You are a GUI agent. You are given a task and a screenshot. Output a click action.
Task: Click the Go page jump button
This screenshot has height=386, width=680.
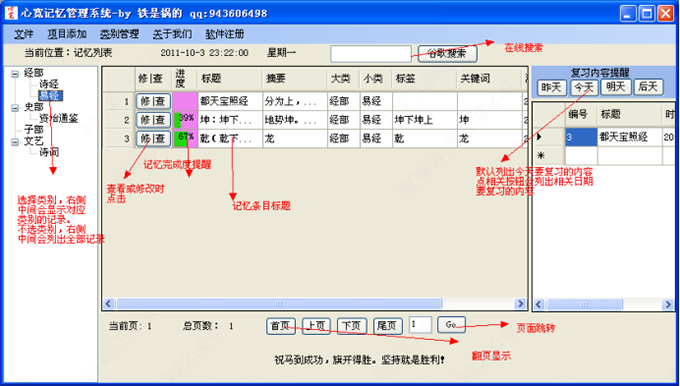(451, 324)
